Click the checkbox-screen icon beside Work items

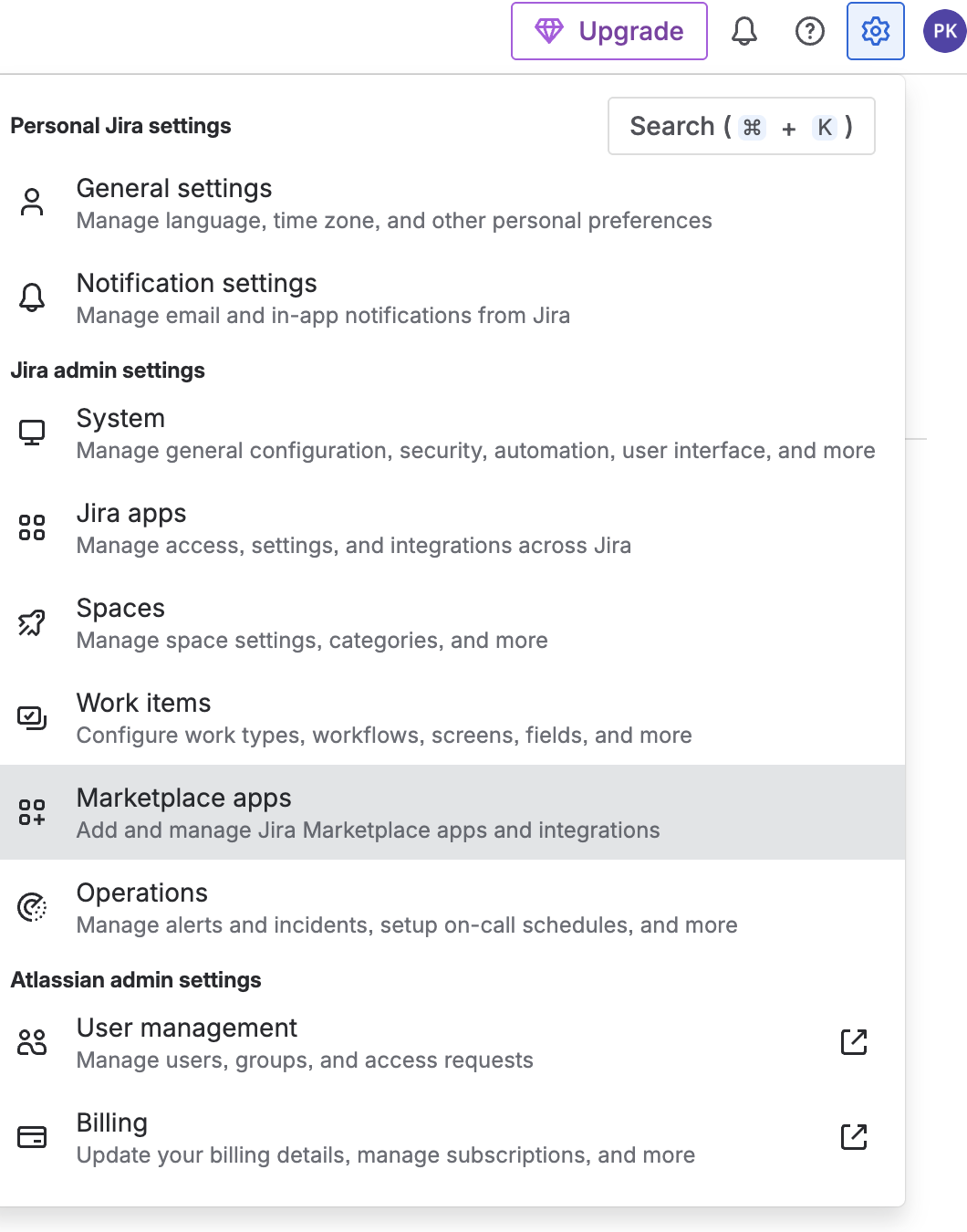(32, 718)
